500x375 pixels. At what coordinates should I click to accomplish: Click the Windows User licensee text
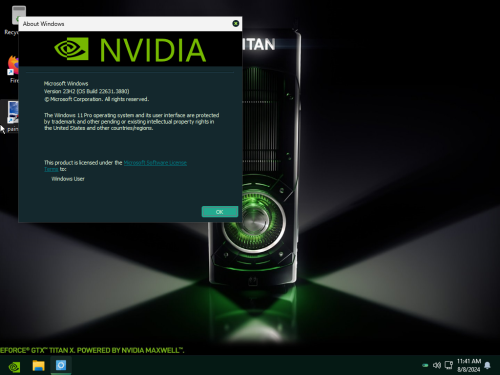pyautogui.click(x=68, y=179)
